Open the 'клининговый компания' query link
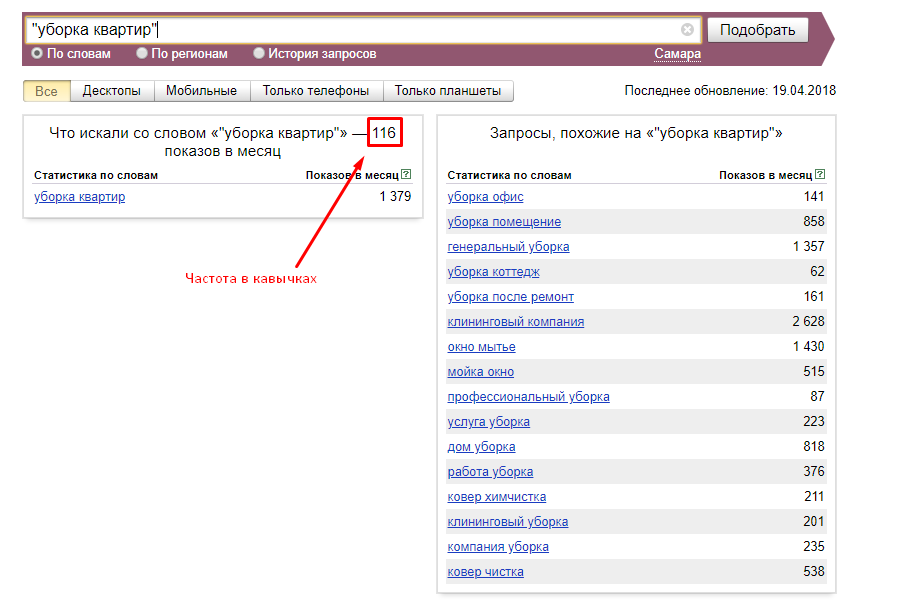The width and height of the screenshot is (906, 607). 516,322
